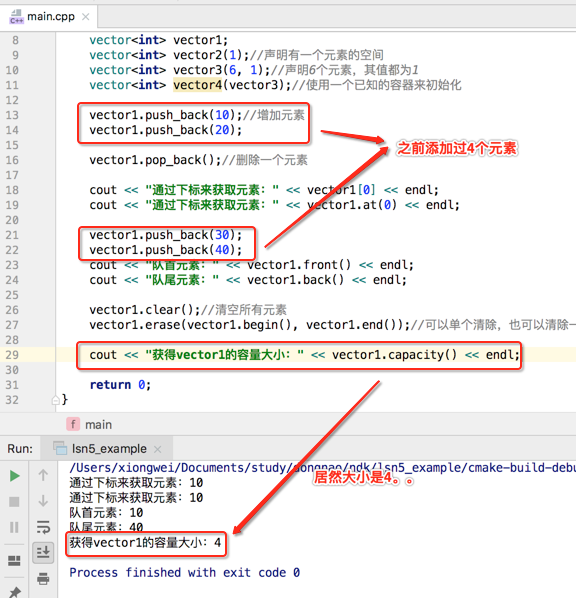Click the Down the stack trace arrow
The image size is (576, 598).
(x=43, y=501)
